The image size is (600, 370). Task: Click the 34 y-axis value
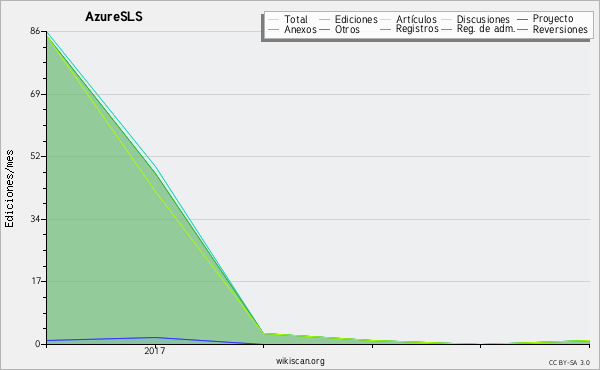tap(35, 219)
